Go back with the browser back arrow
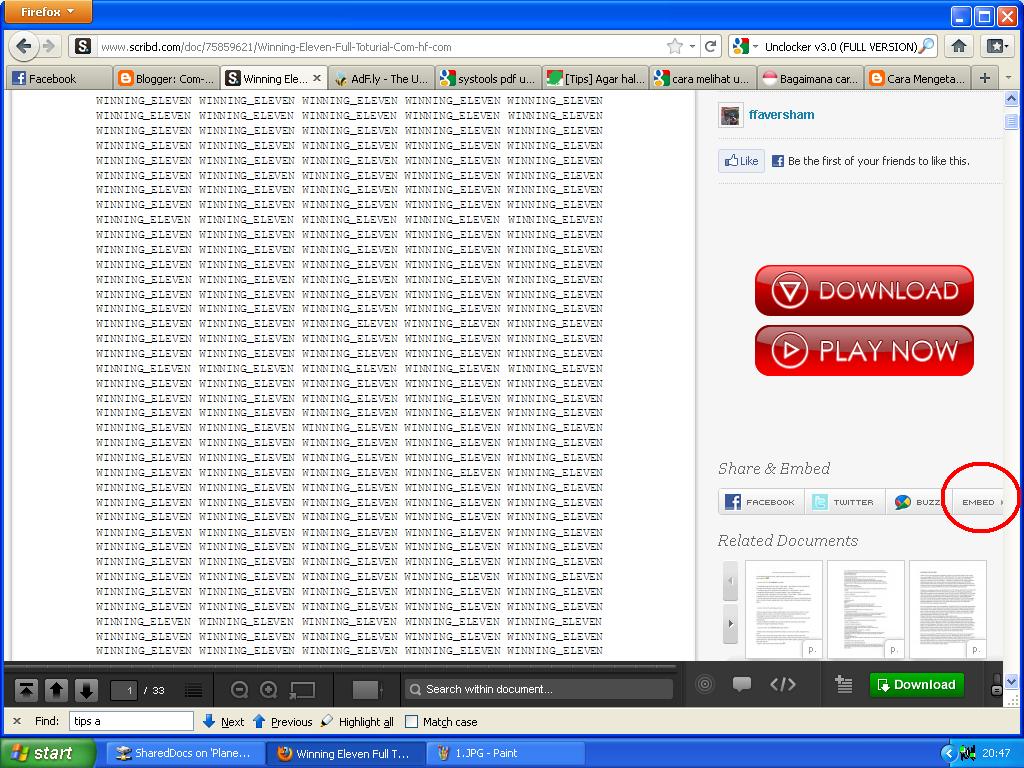Image resolution: width=1024 pixels, height=768 pixels. 24,46
